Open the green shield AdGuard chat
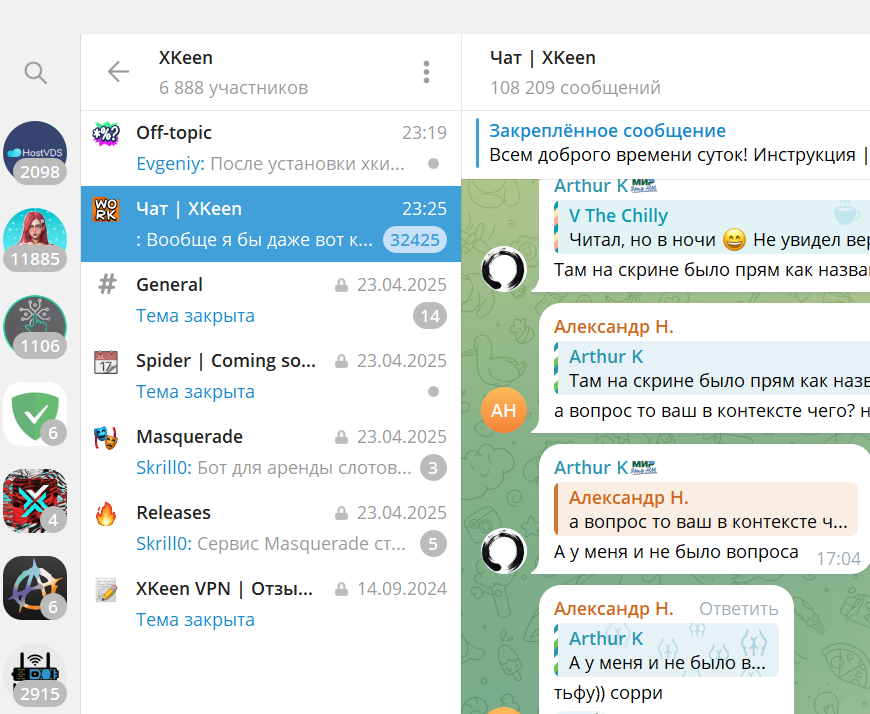The height and width of the screenshot is (714, 870). [35, 414]
